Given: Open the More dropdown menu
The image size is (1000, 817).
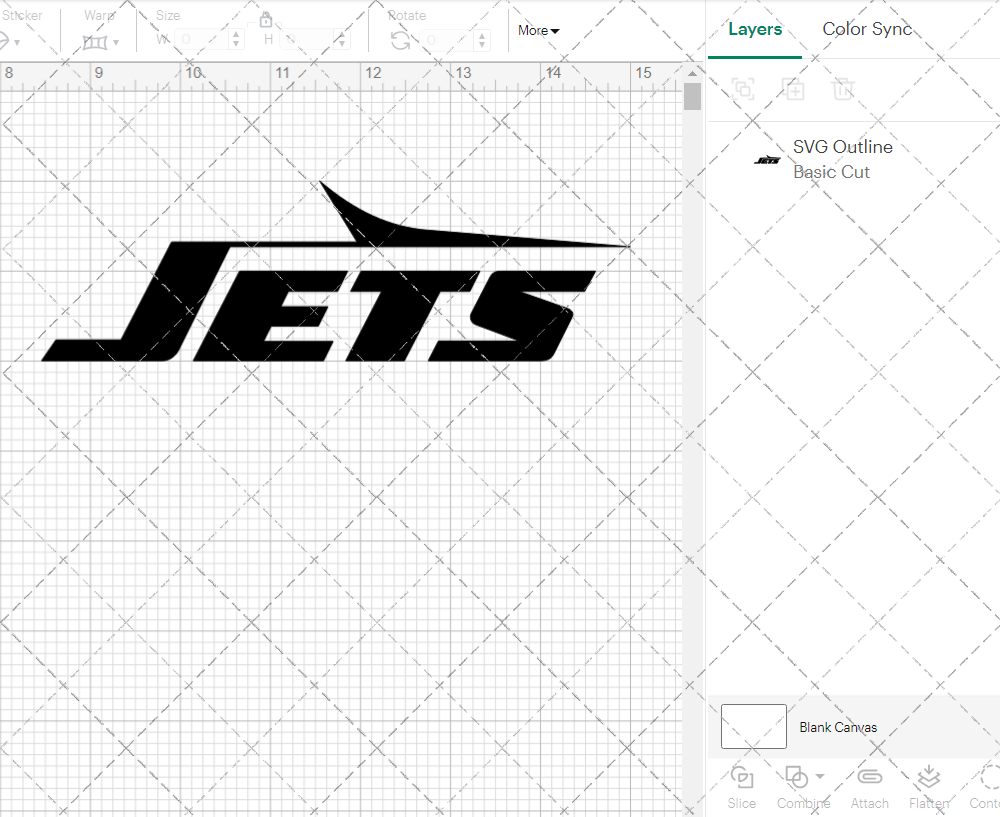Looking at the screenshot, I should 538,31.
